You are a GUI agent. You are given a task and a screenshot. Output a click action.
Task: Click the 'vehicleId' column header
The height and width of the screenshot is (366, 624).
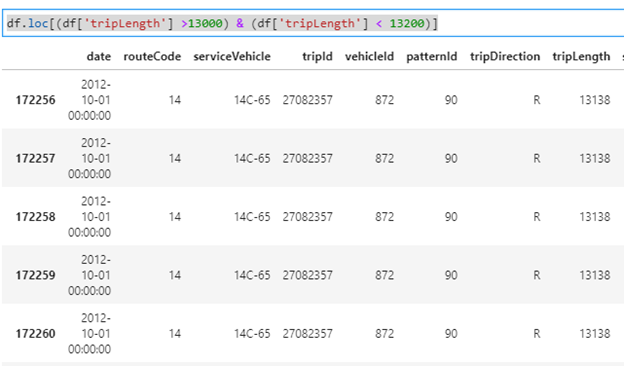[x=369, y=56]
